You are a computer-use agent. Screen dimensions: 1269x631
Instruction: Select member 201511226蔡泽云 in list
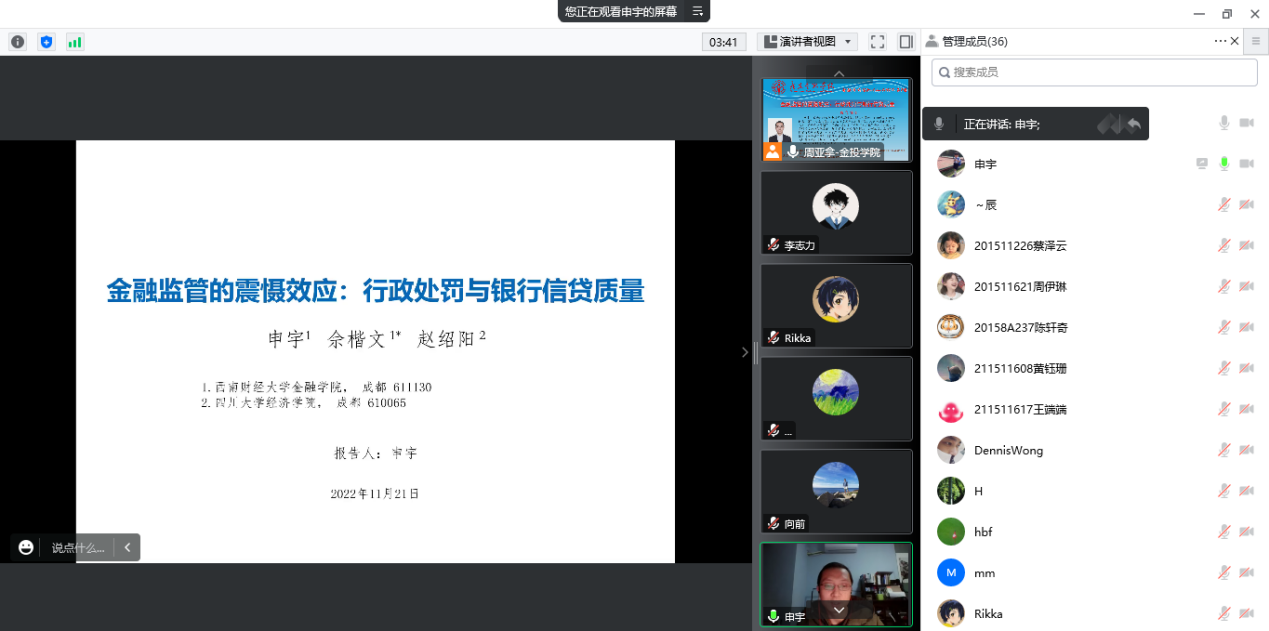click(1020, 246)
